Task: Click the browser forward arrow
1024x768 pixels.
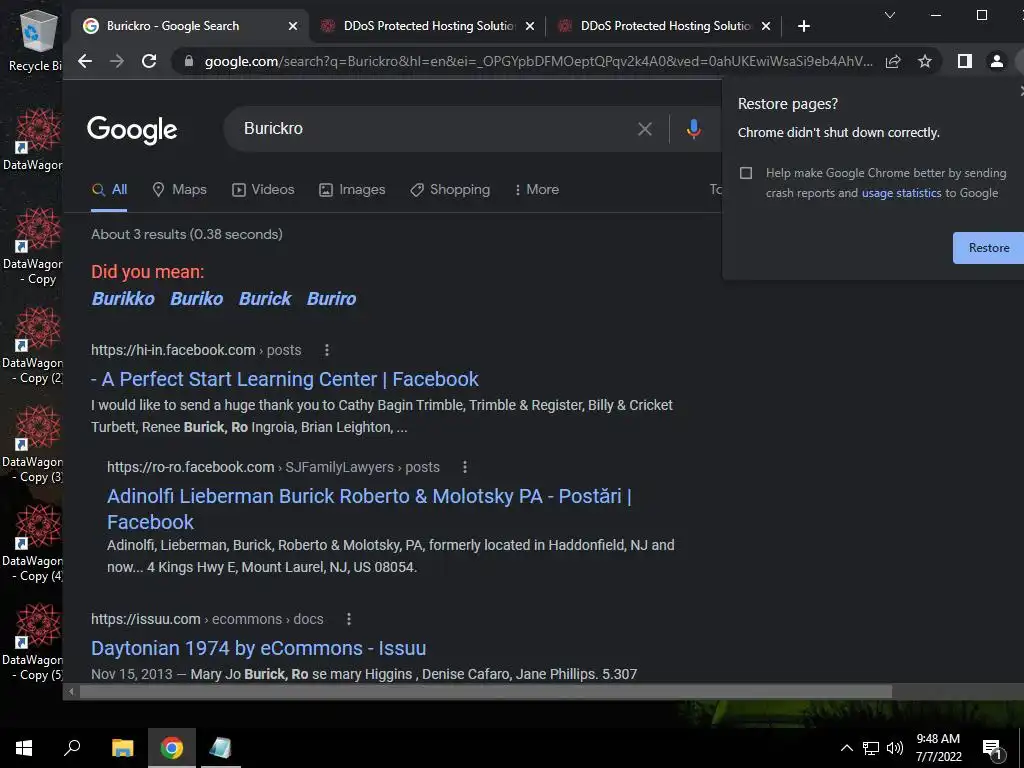Action: click(x=117, y=61)
